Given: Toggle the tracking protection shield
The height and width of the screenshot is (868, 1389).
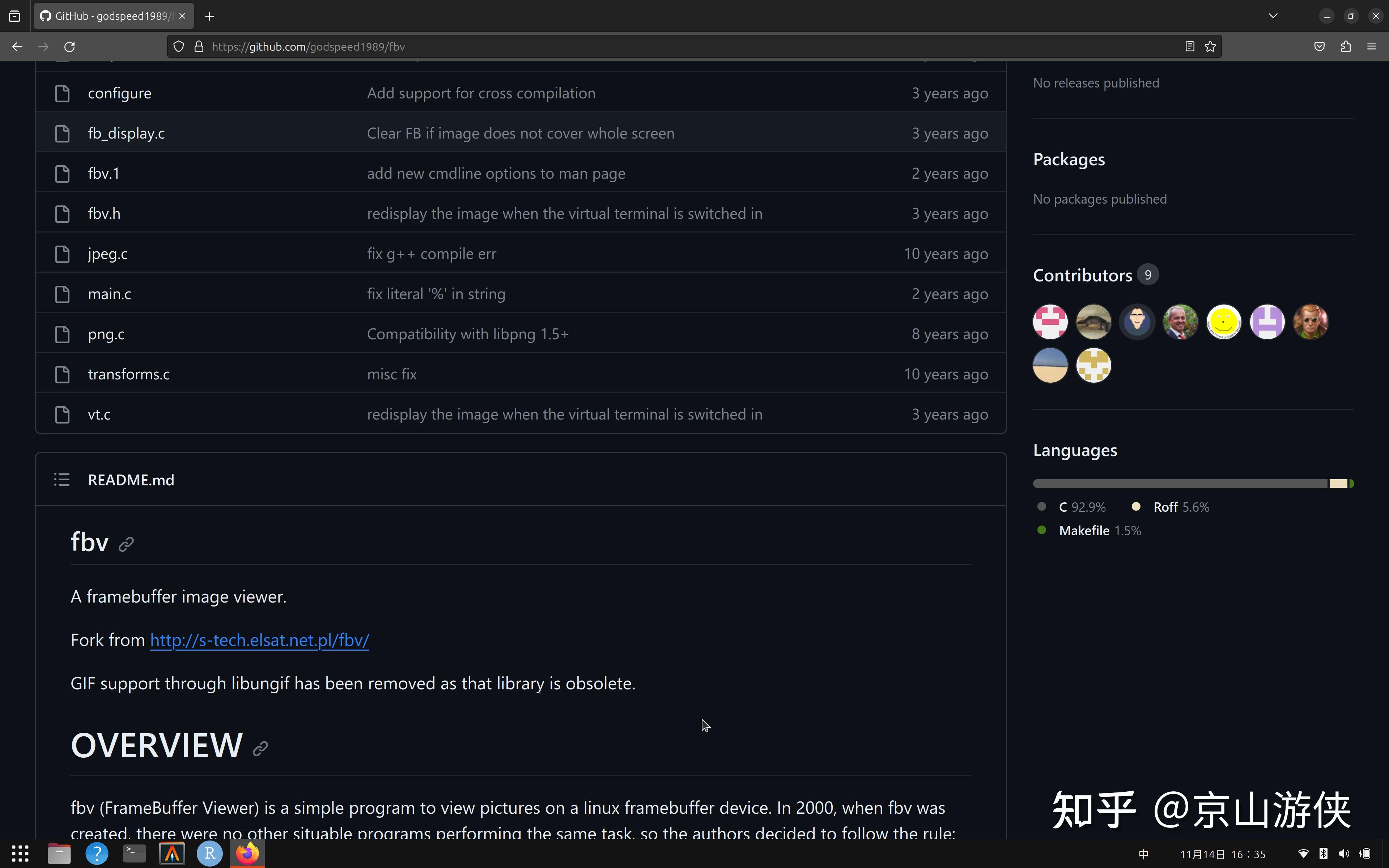Looking at the screenshot, I should click(x=178, y=46).
